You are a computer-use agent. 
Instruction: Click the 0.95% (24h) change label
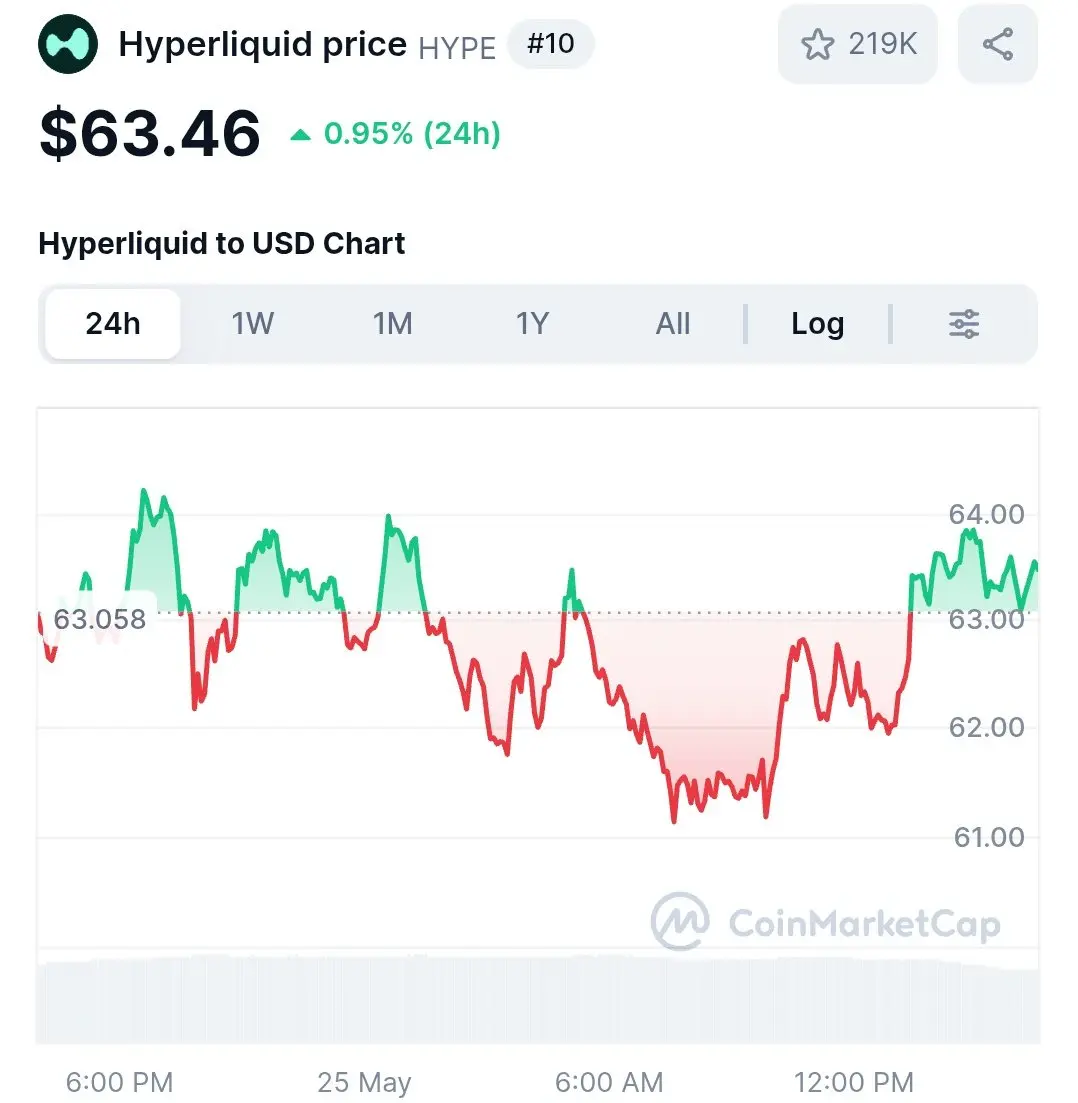point(412,134)
